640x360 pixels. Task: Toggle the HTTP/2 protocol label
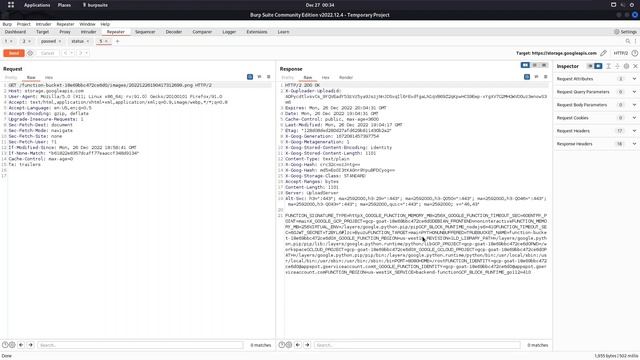click(620, 53)
